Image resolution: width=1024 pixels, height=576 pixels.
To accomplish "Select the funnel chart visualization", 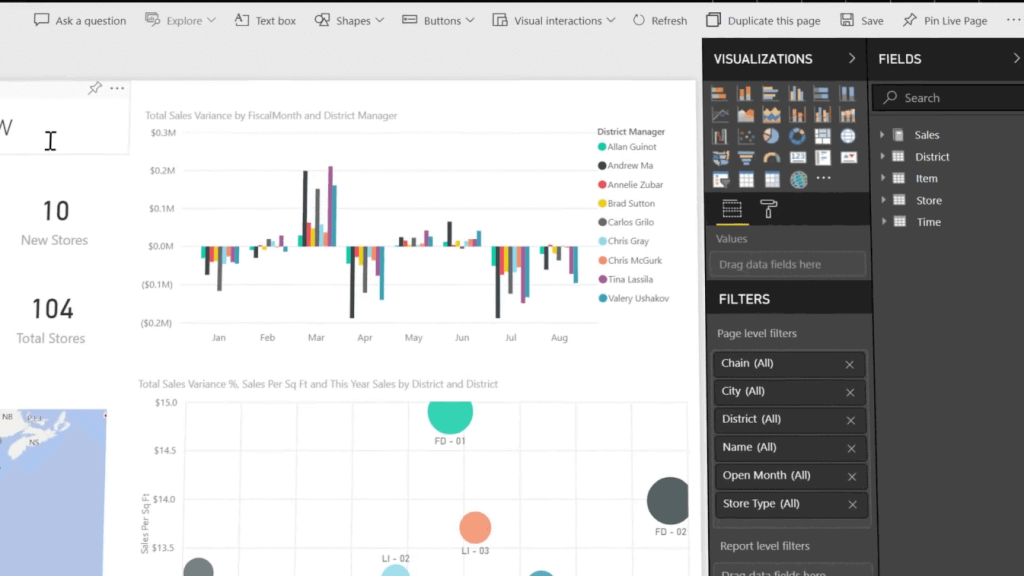I will point(745,157).
